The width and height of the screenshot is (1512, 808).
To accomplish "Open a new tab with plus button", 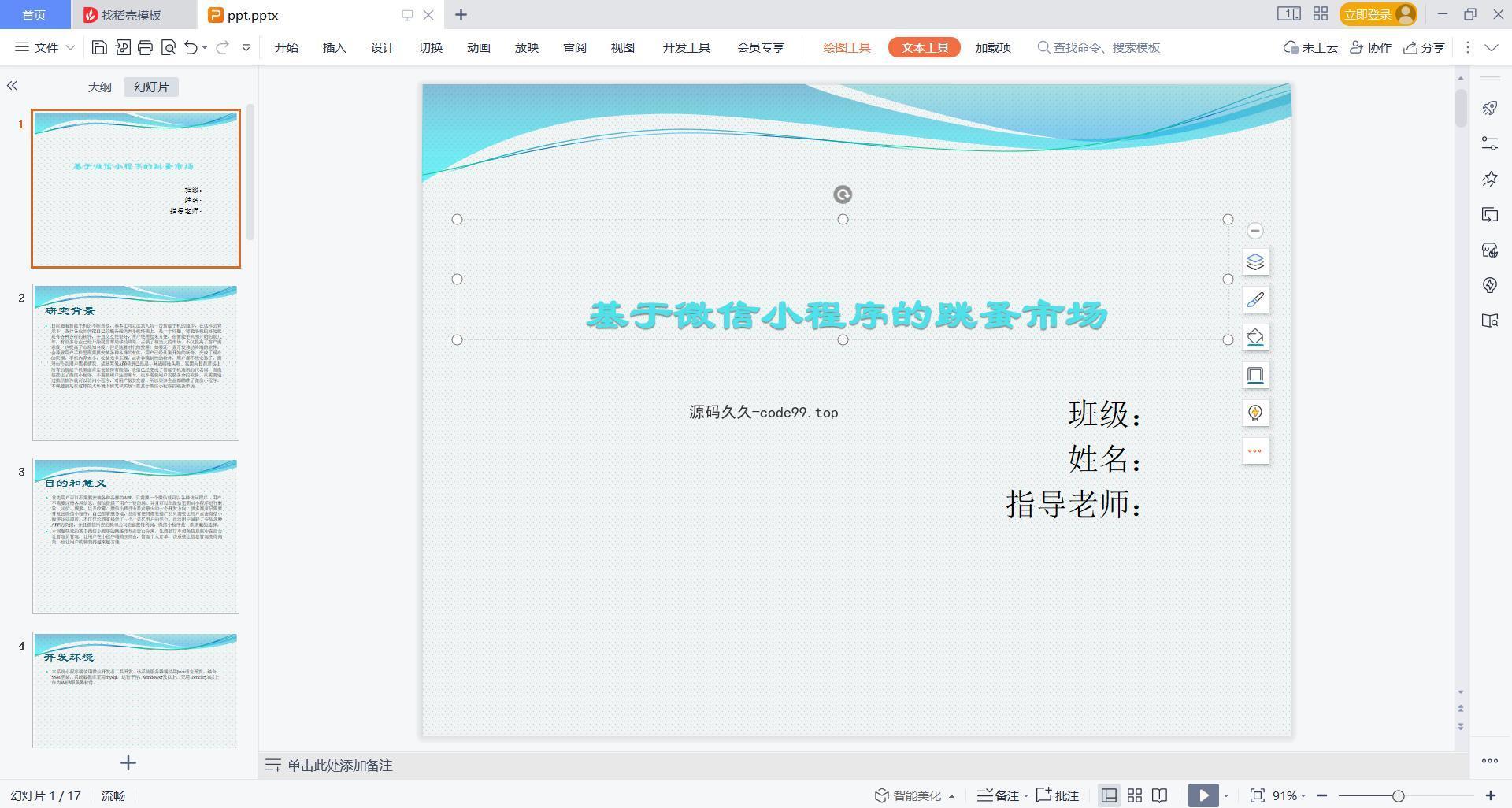I will coord(461,14).
